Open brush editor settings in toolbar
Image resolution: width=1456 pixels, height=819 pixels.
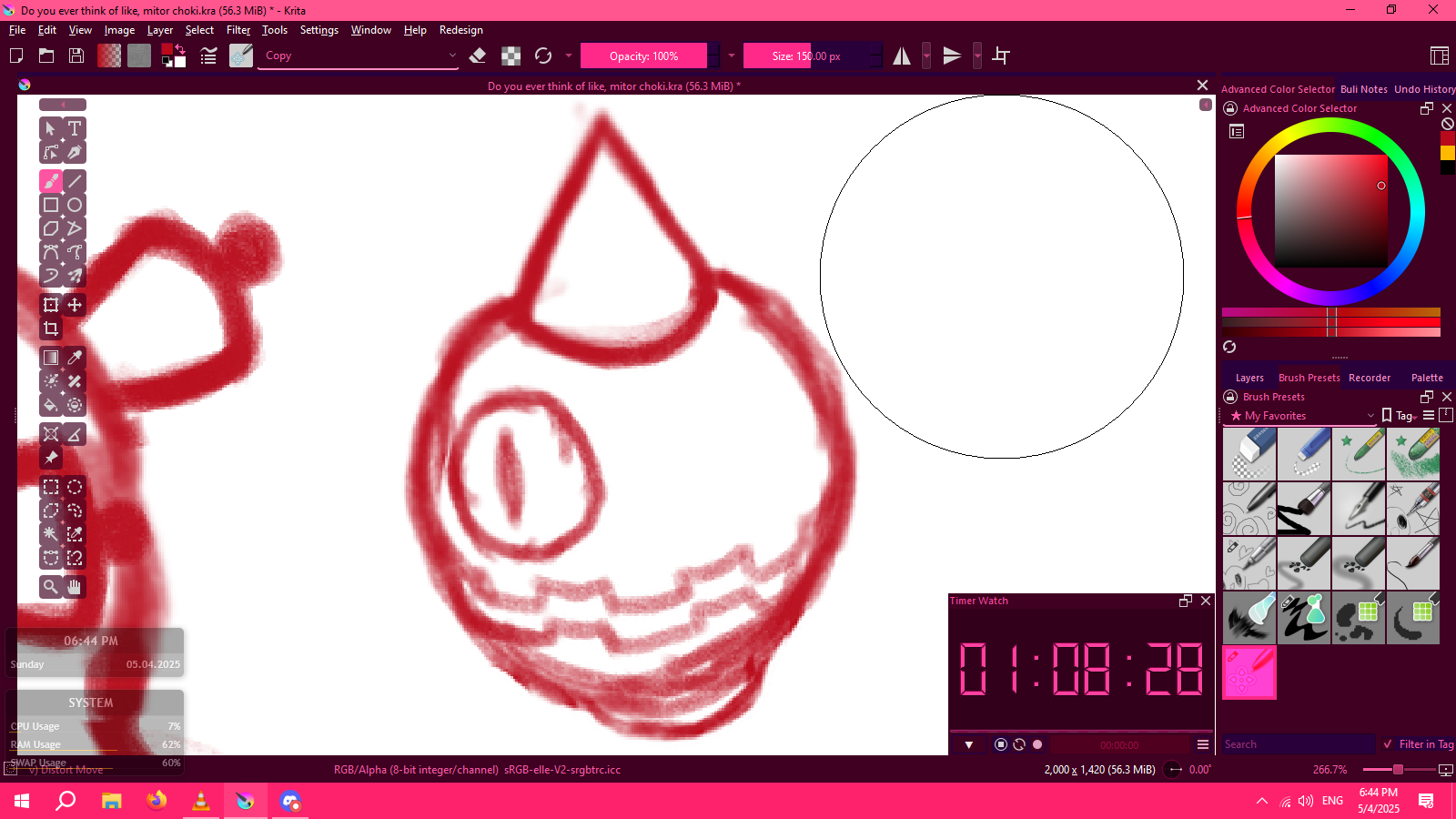(208, 56)
